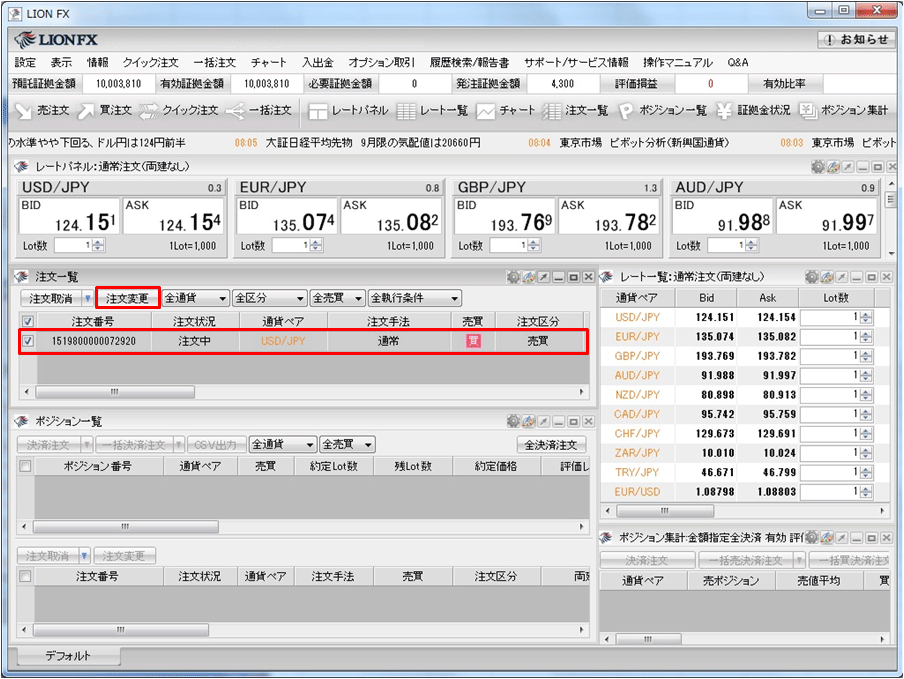The width and height of the screenshot is (904, 679).
Task: Open color palette icon of レートパネル panel
Action: point(833,167)
